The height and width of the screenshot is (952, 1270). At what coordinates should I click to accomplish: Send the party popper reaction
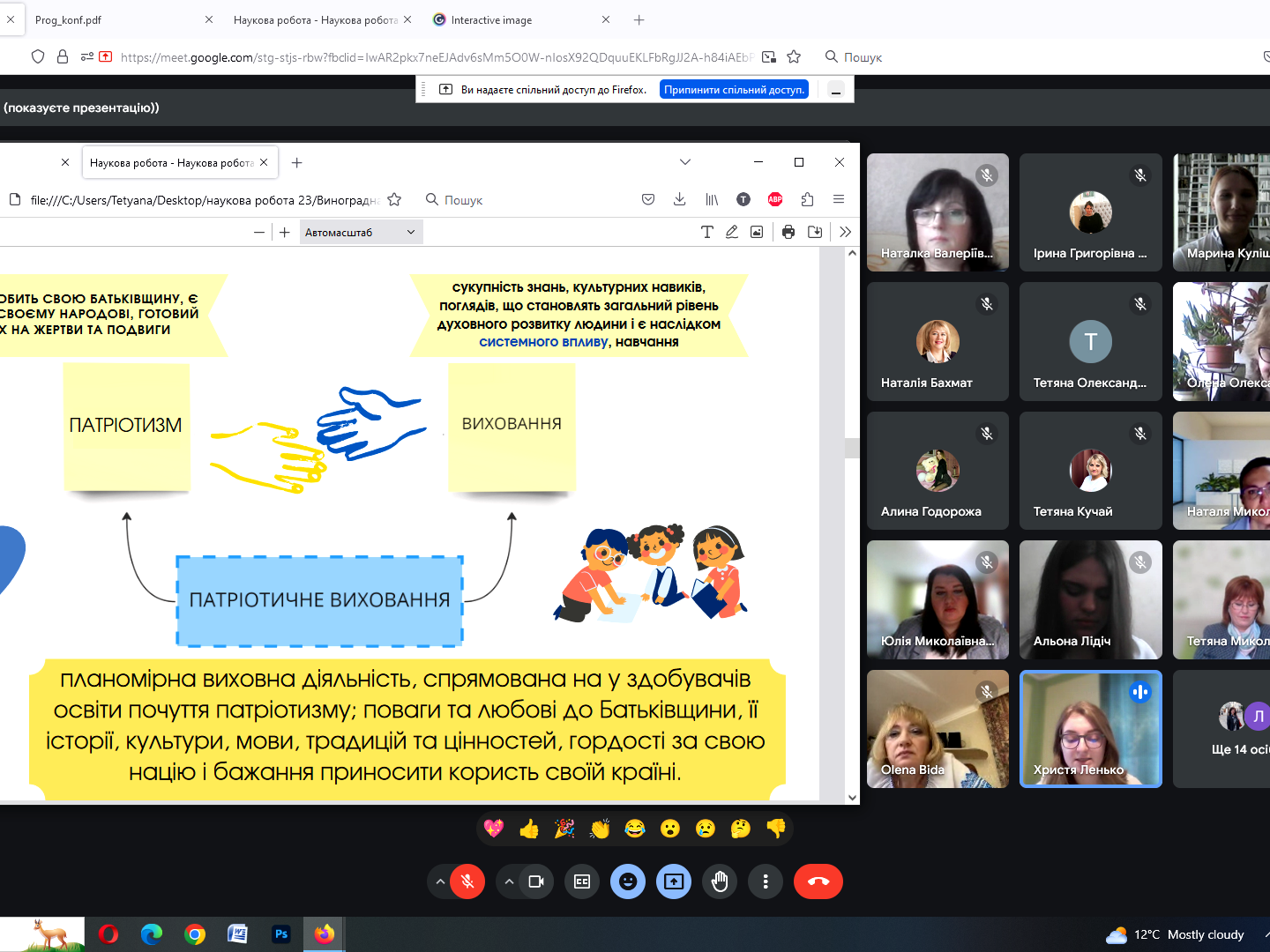pyautogui.click(x=564, y=829)
